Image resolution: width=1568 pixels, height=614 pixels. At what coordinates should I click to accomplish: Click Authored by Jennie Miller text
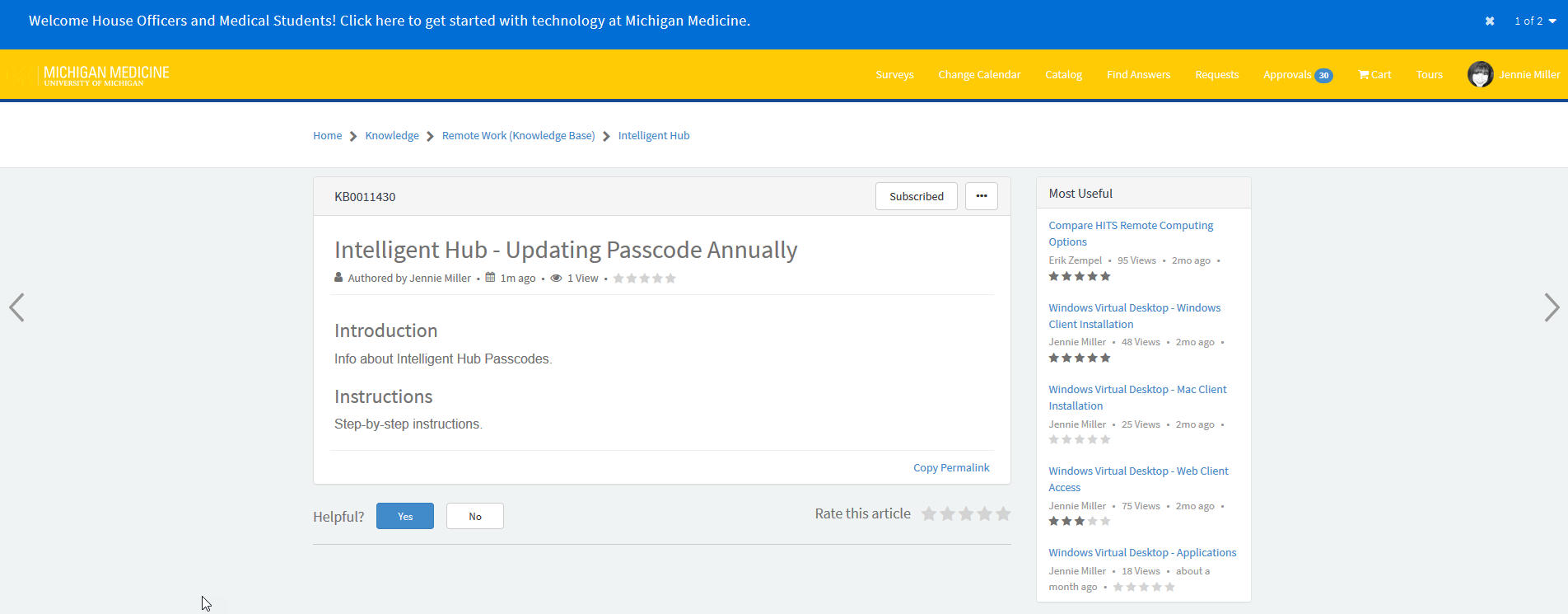(409, 279)
